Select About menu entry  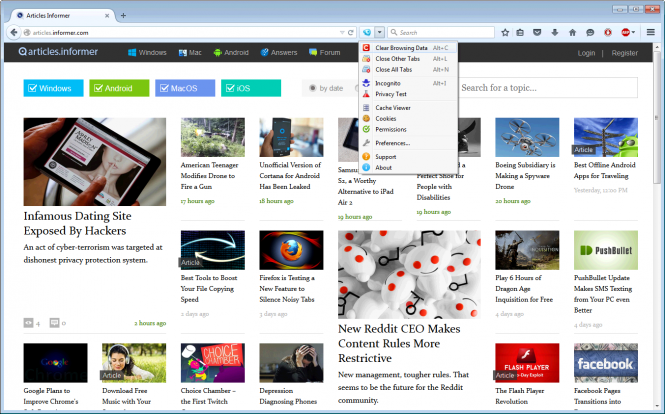408,168
